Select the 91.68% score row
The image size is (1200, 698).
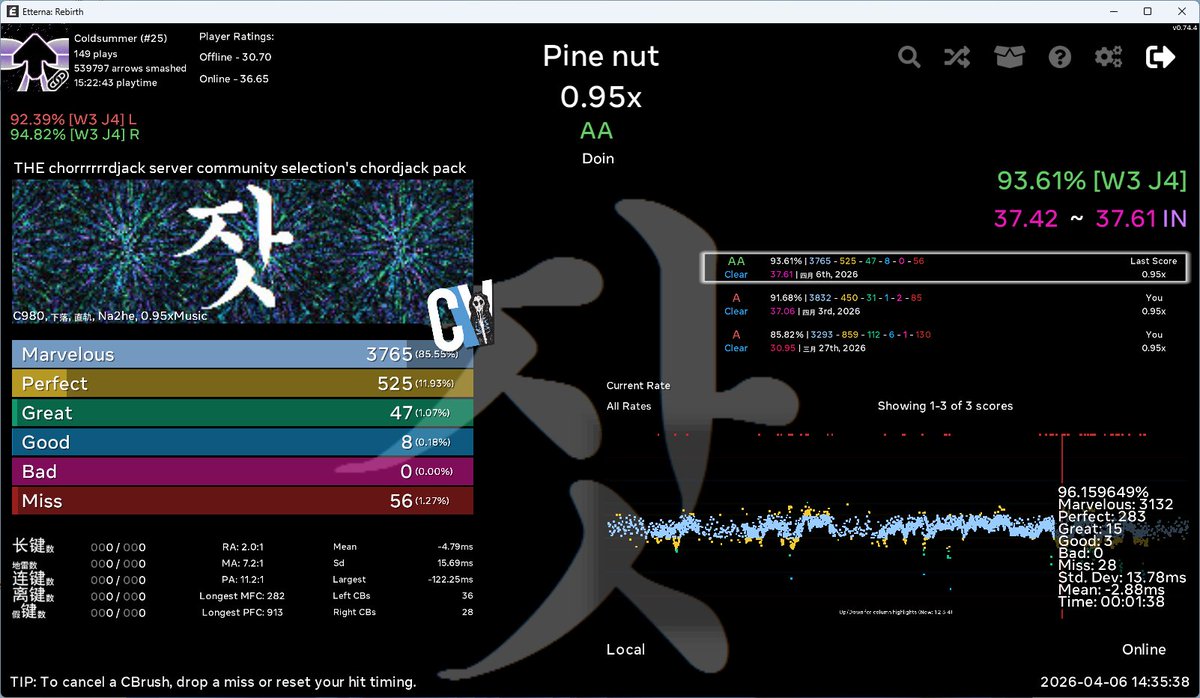943,304
